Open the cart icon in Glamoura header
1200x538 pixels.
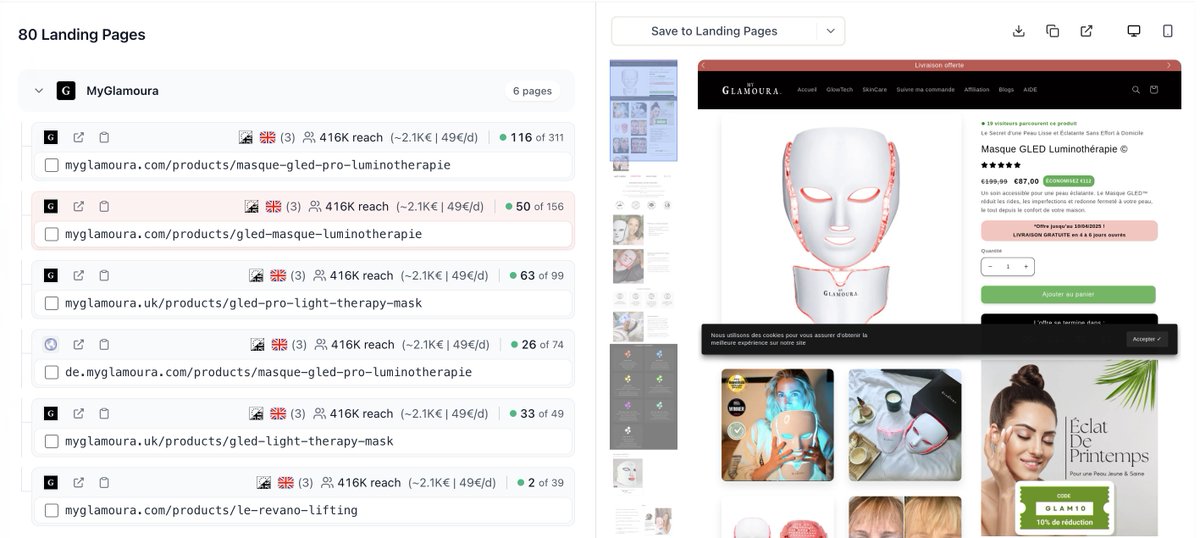point(1154,89)
